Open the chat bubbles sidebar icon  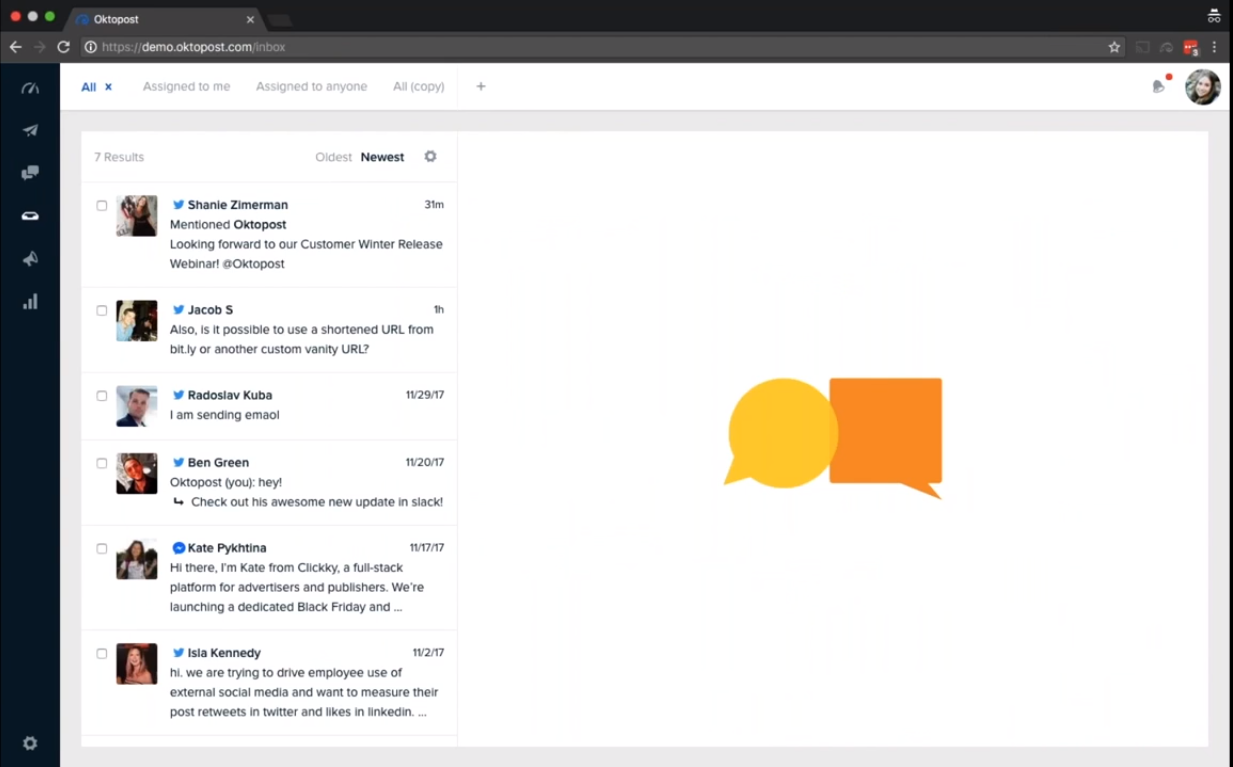click(30, 173)
